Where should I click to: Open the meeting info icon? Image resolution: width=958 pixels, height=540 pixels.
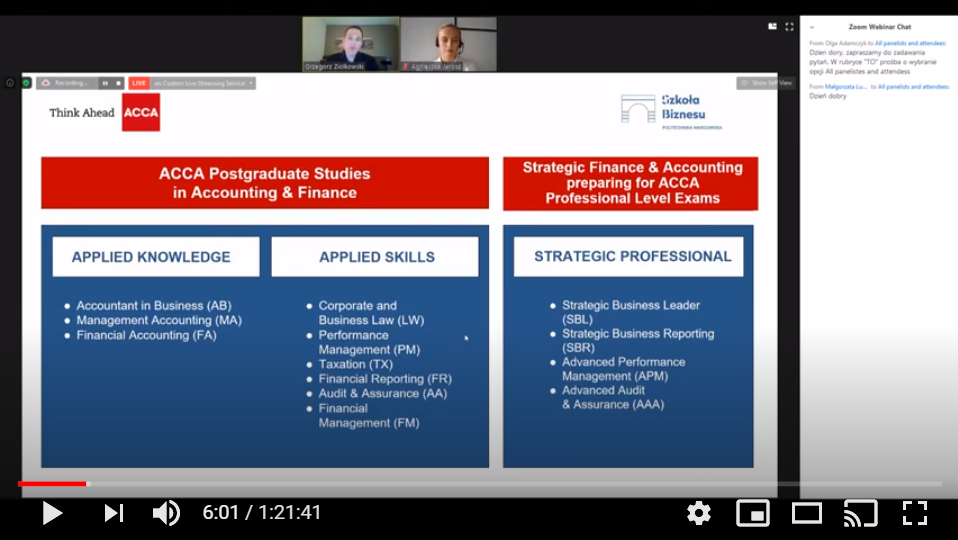coord(10,83)
